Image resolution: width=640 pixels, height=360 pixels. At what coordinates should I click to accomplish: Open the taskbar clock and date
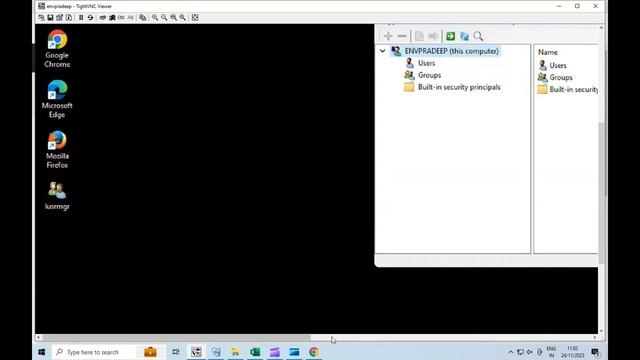tap(573, 352)
